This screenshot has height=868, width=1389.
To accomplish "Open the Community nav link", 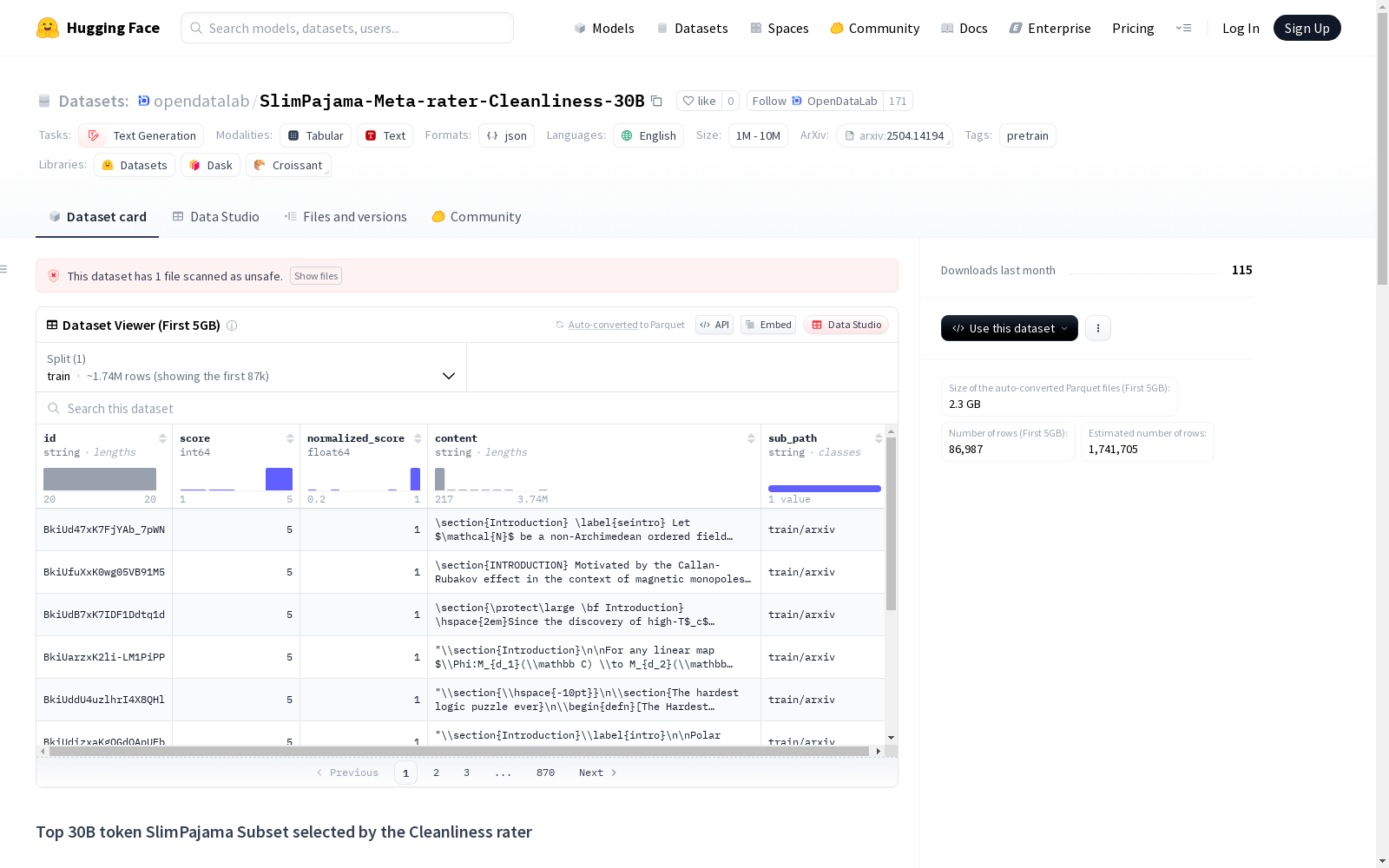I will tap(875, 28).
